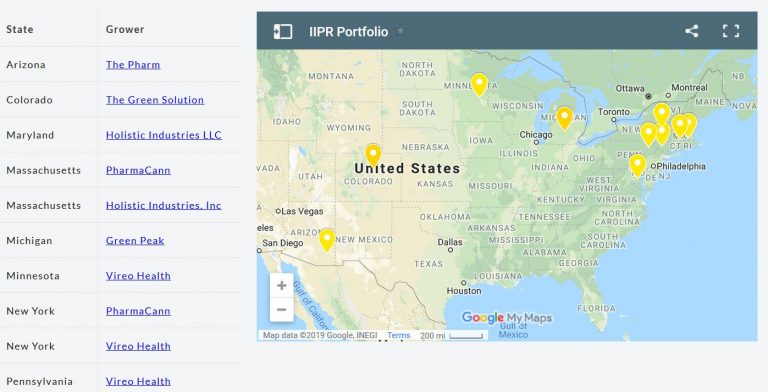The image size is (768, 392).
Task: Click the Google My Maps logo
Action: point(506,318)
